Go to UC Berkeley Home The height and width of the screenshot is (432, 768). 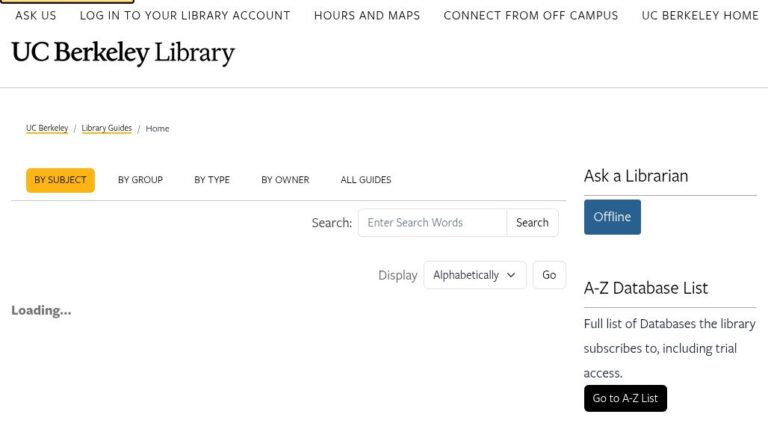point(700,16)
